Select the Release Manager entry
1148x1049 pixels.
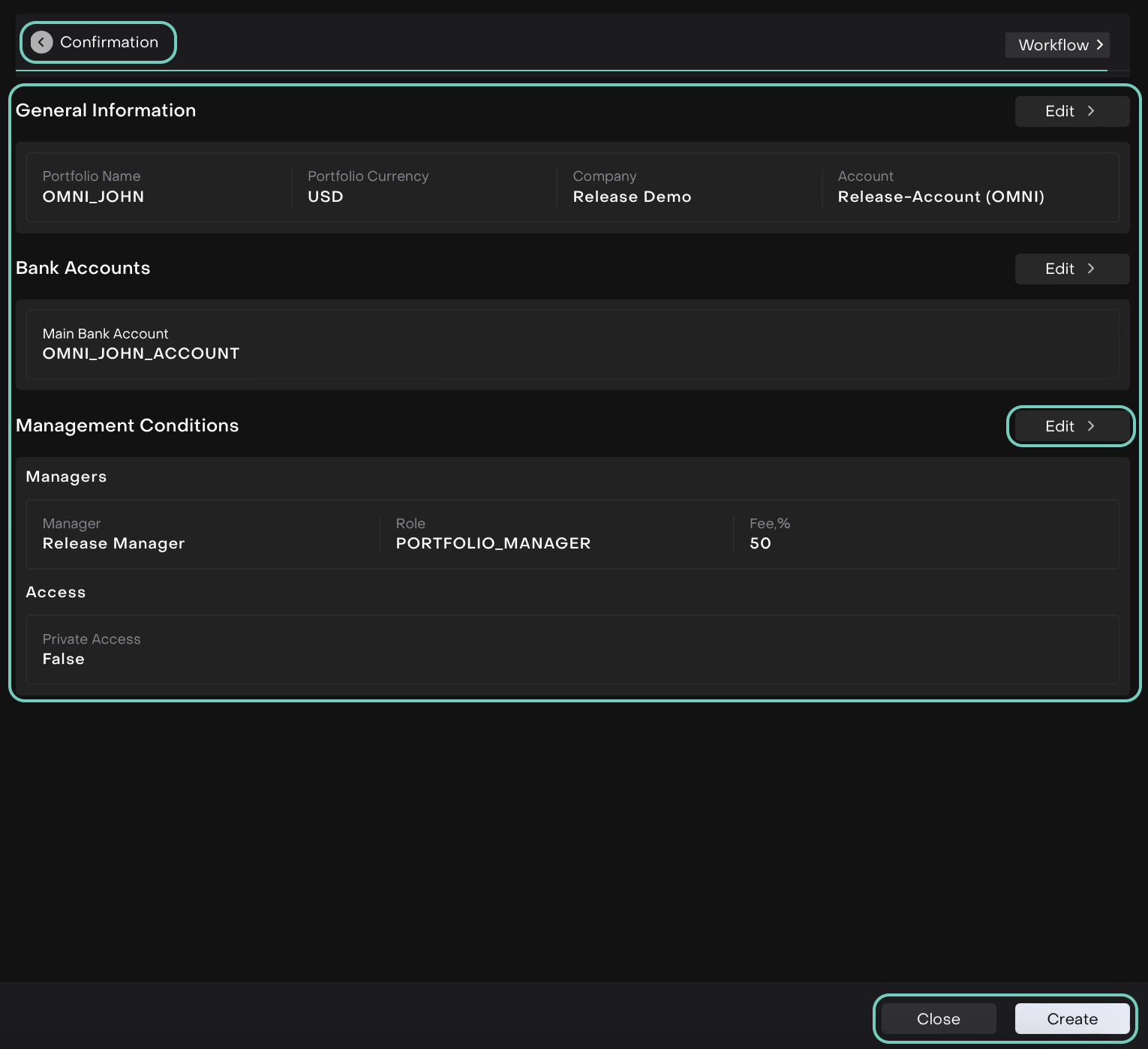[x=113, y=543]
